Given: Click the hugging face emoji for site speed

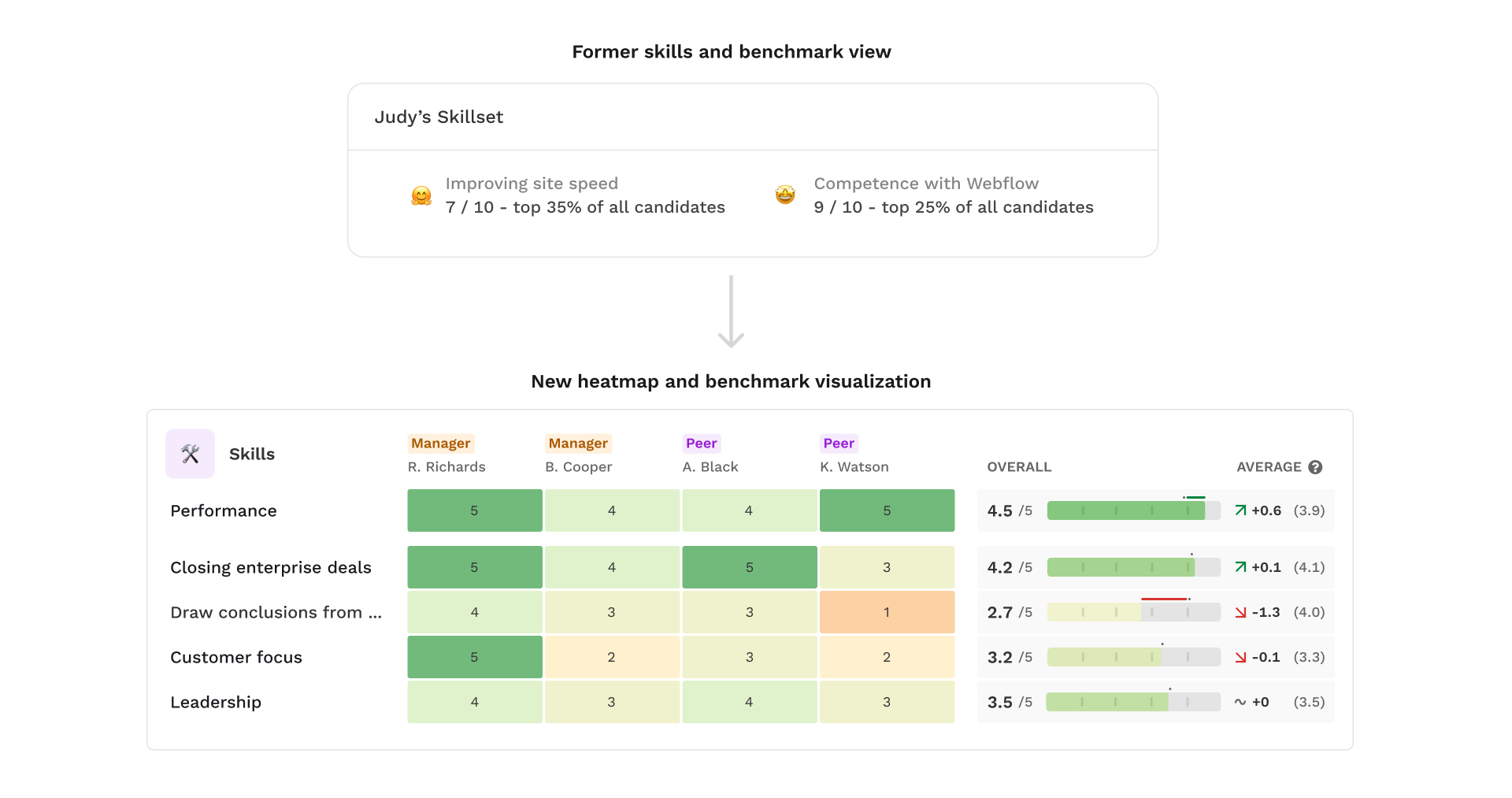Looking at the screenshot, I should 421,195.
